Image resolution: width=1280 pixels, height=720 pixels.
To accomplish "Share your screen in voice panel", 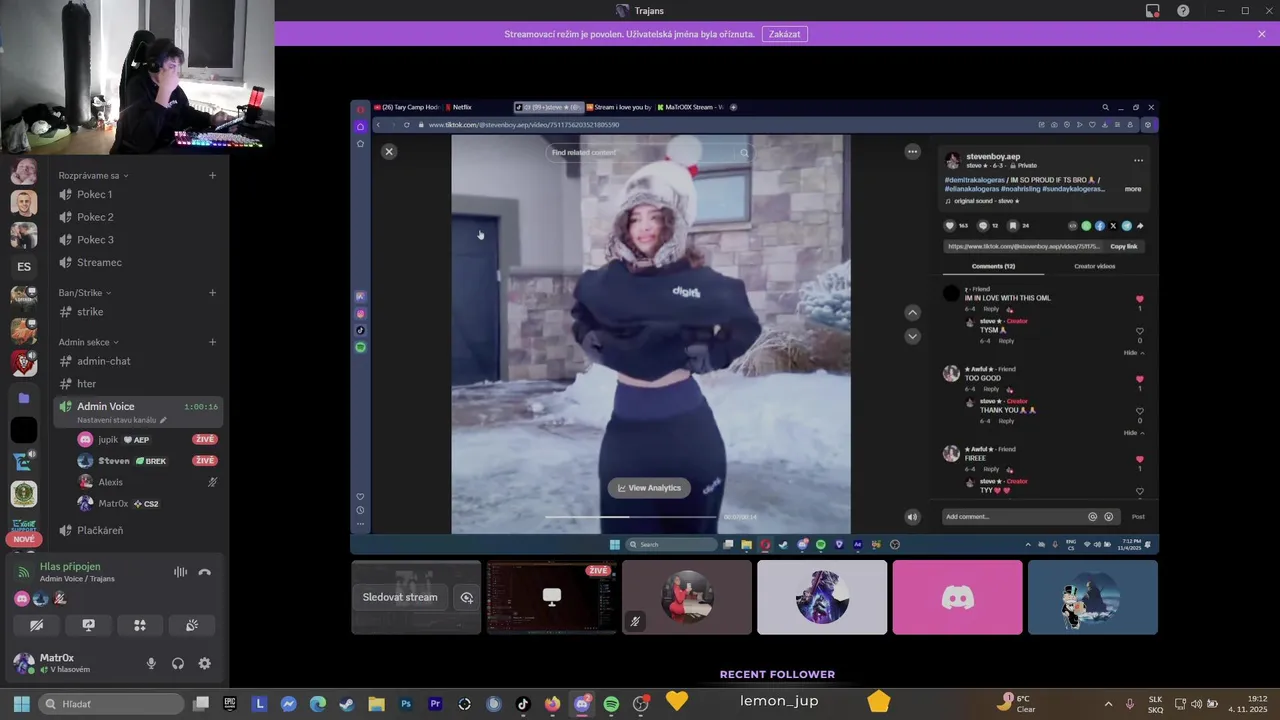I will pyautogui.click(x=88, y=625).
